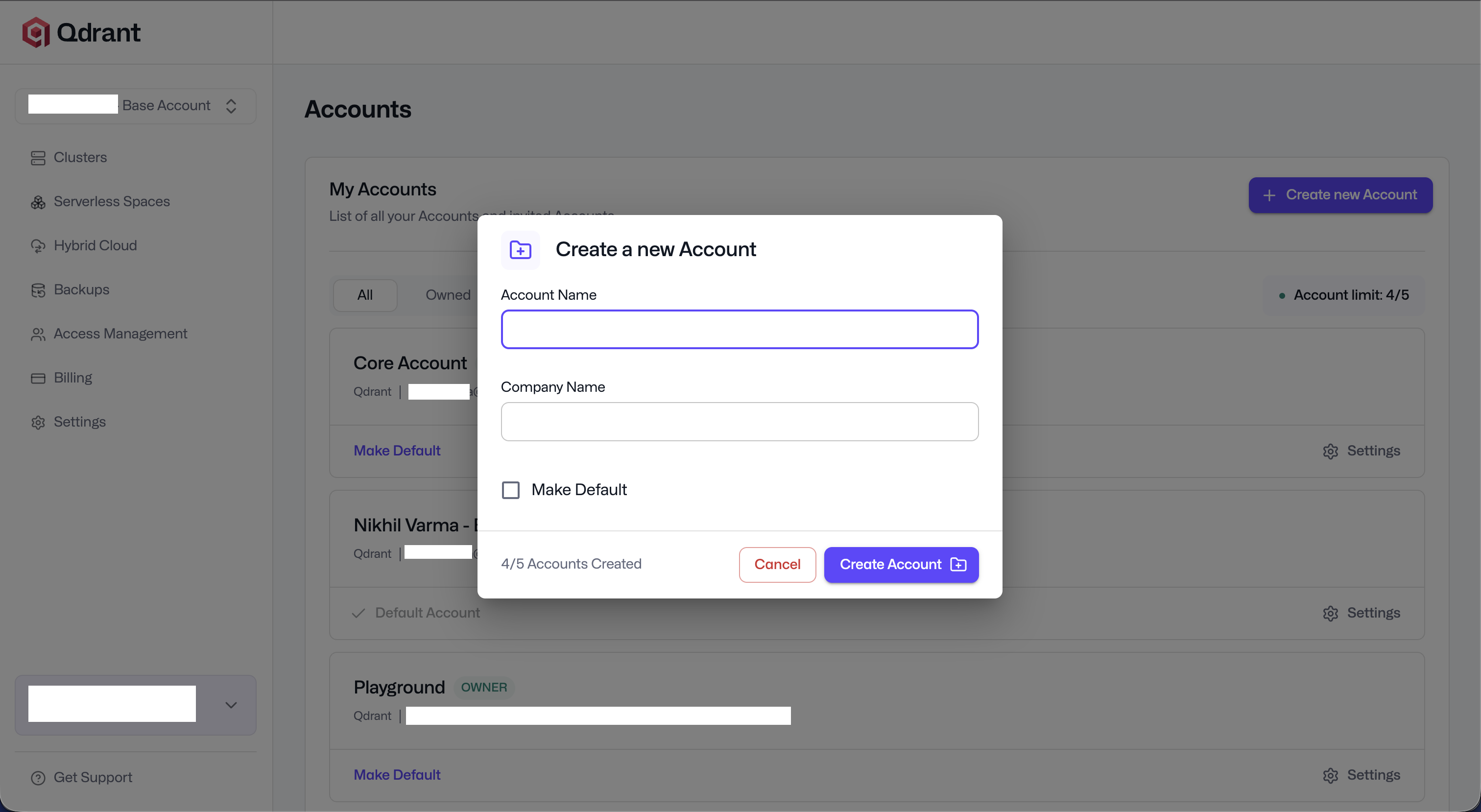Click the Clusters server icon
This screenshot has width=1481, height=812.
(x=38, y=158)
